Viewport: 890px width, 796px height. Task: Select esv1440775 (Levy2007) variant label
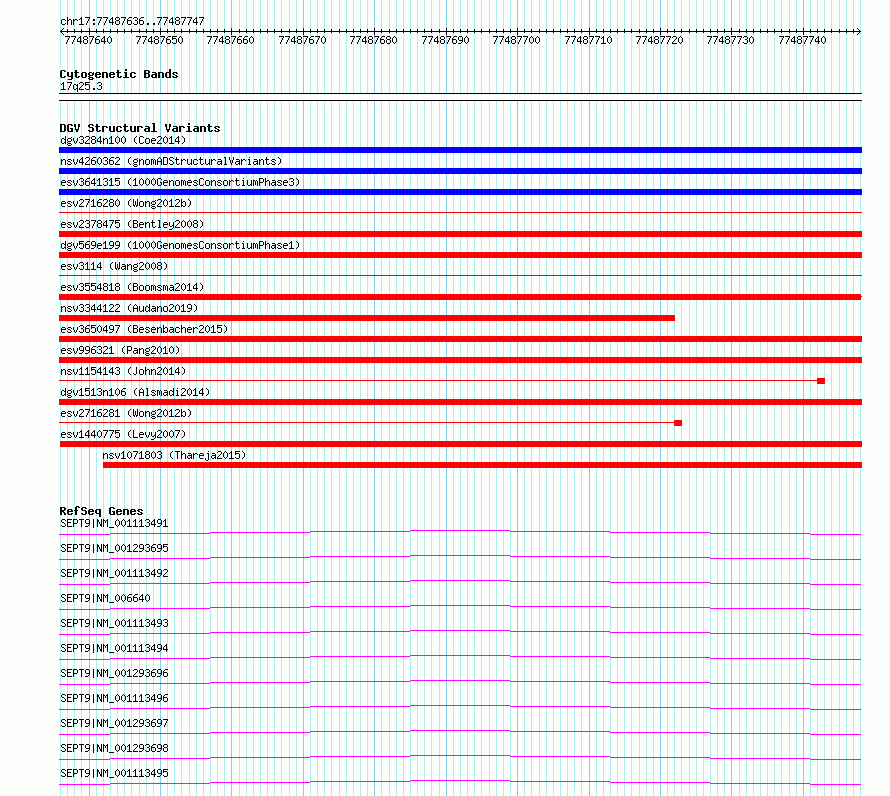(x=123, y=434)
